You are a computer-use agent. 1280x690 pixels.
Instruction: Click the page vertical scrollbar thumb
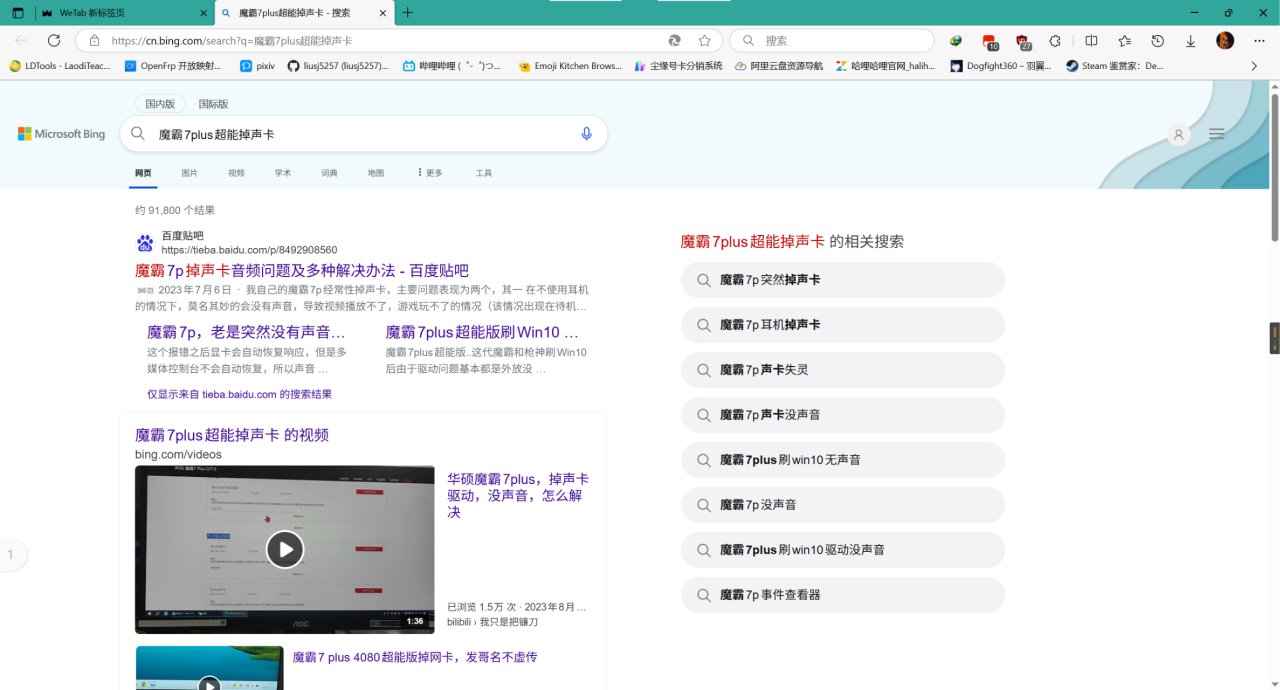tap(1275, 167)
